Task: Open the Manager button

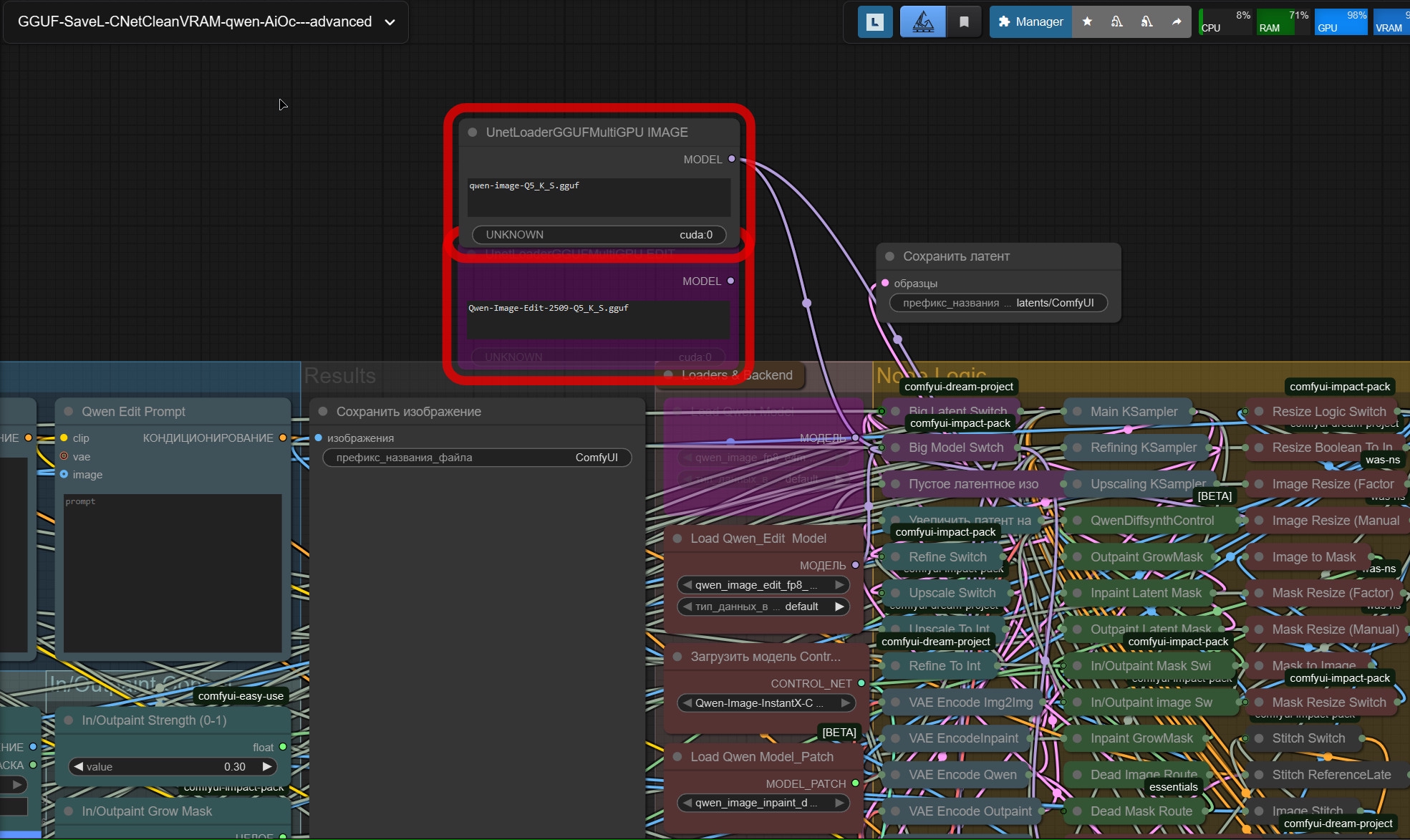Action: click(x=1030, y=22)
